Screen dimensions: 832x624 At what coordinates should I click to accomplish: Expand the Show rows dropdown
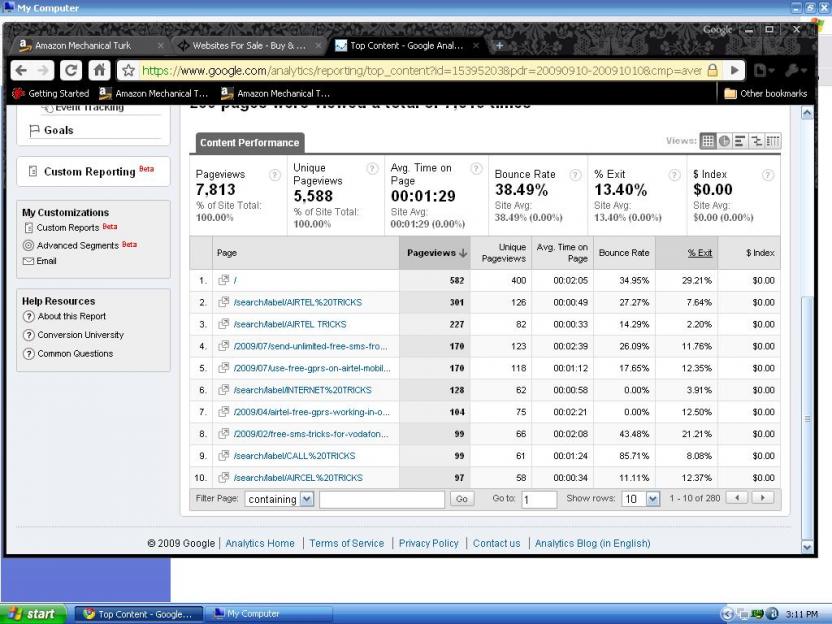coord(641,498)
